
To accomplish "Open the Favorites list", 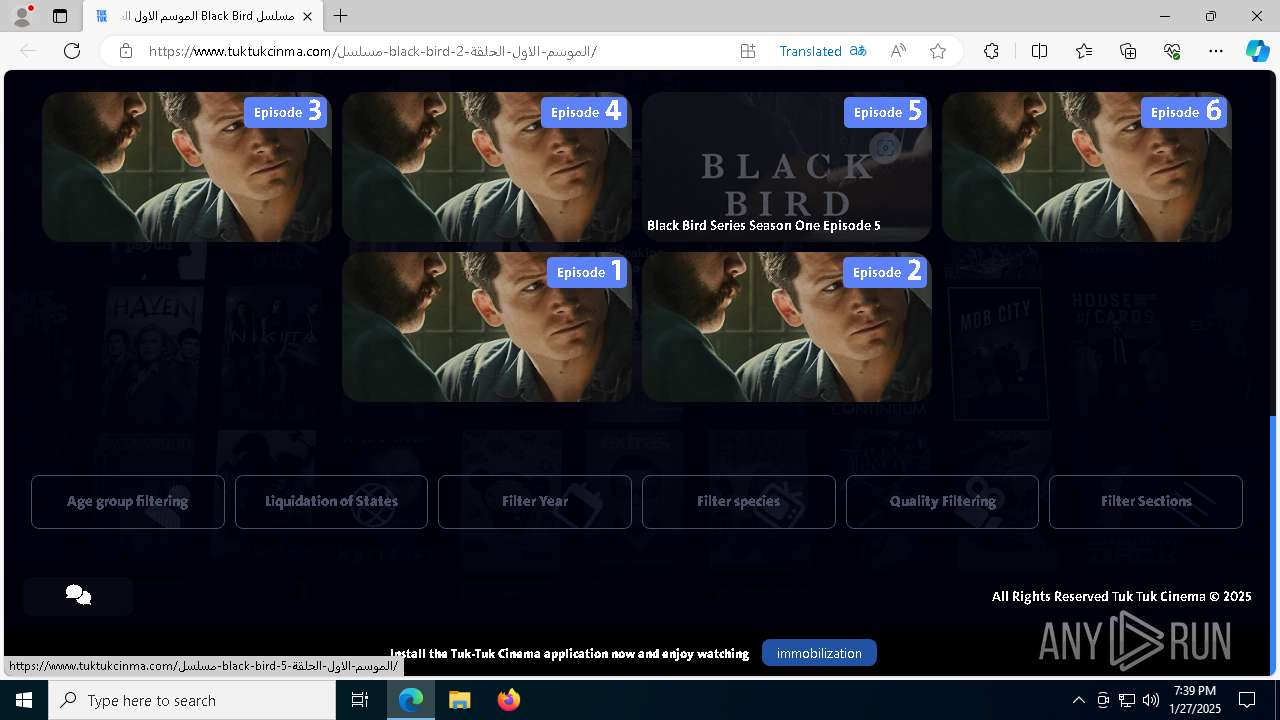I will (1084, 51).
